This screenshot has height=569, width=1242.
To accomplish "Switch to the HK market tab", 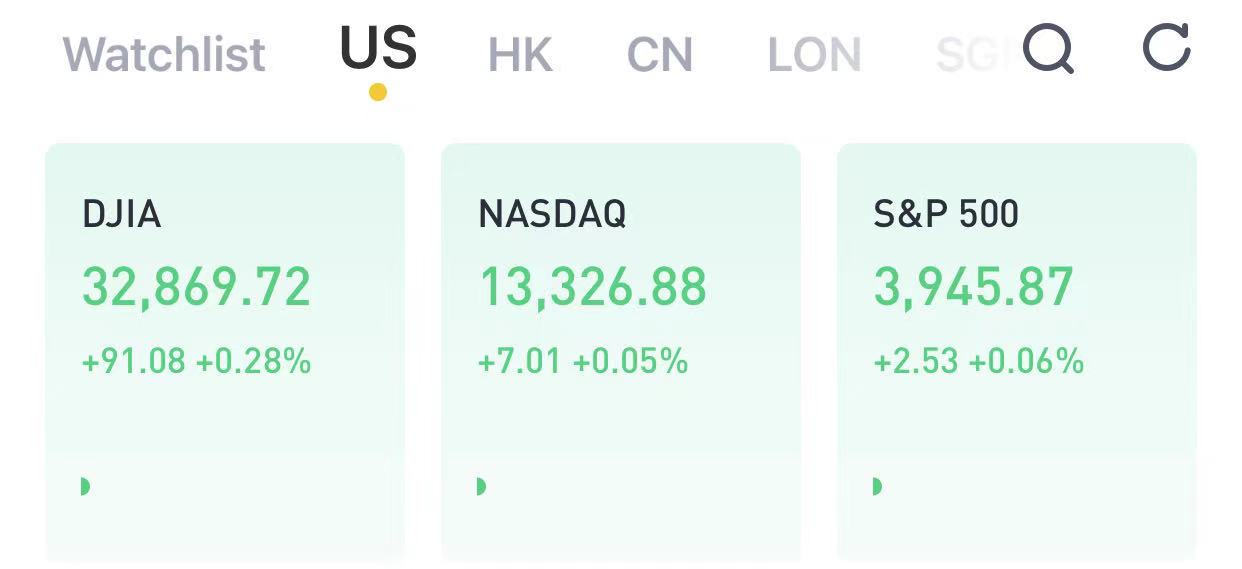I will pos(520,55).
